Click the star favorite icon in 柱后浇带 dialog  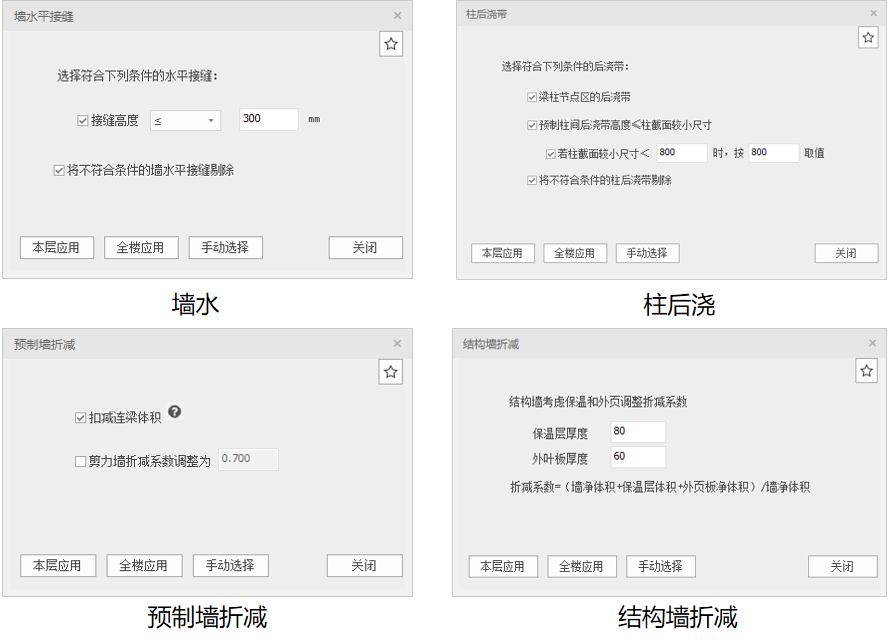(x=868, y=38)
